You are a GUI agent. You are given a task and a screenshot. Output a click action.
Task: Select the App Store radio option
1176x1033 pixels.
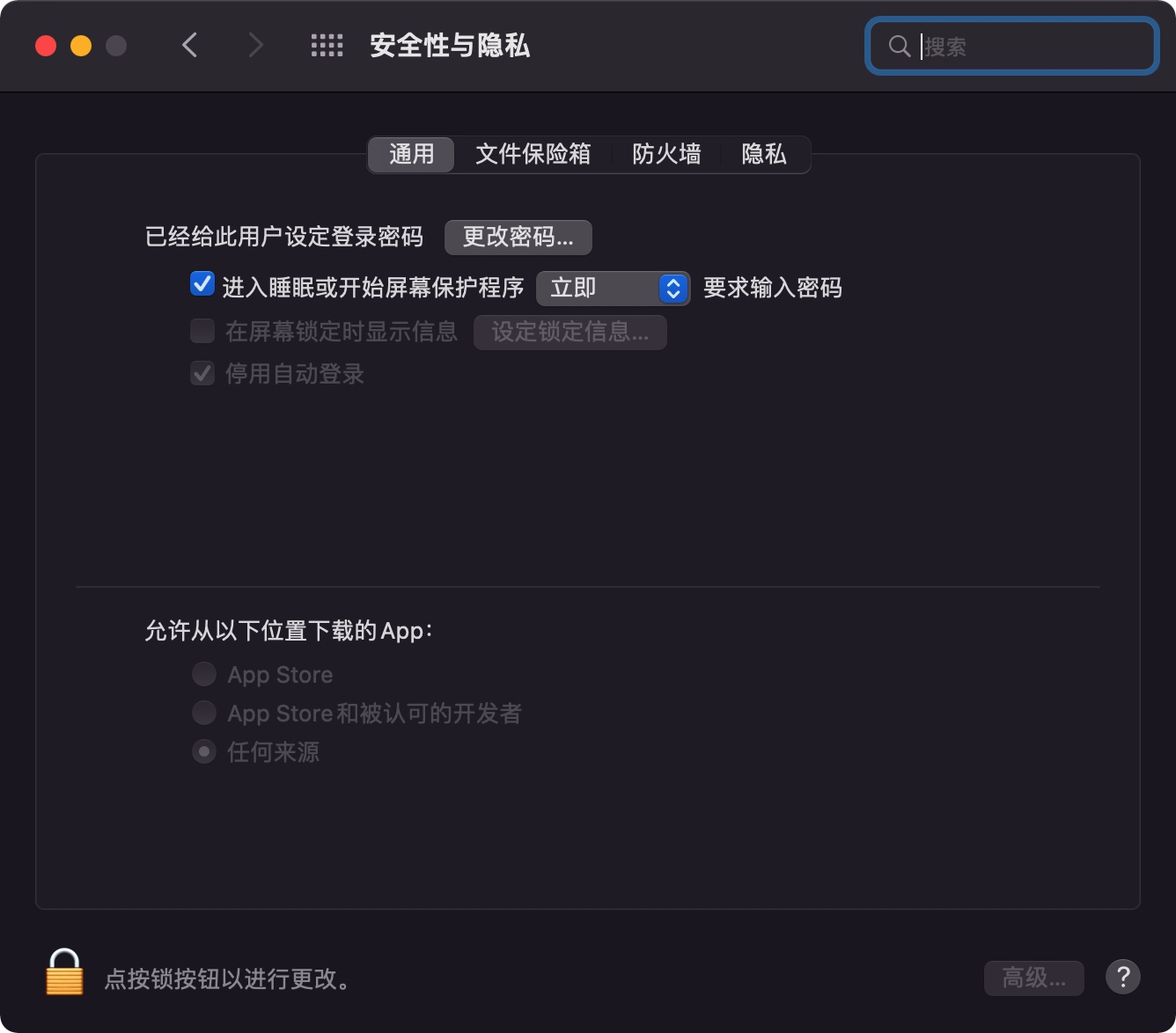[x=204, y=675]
